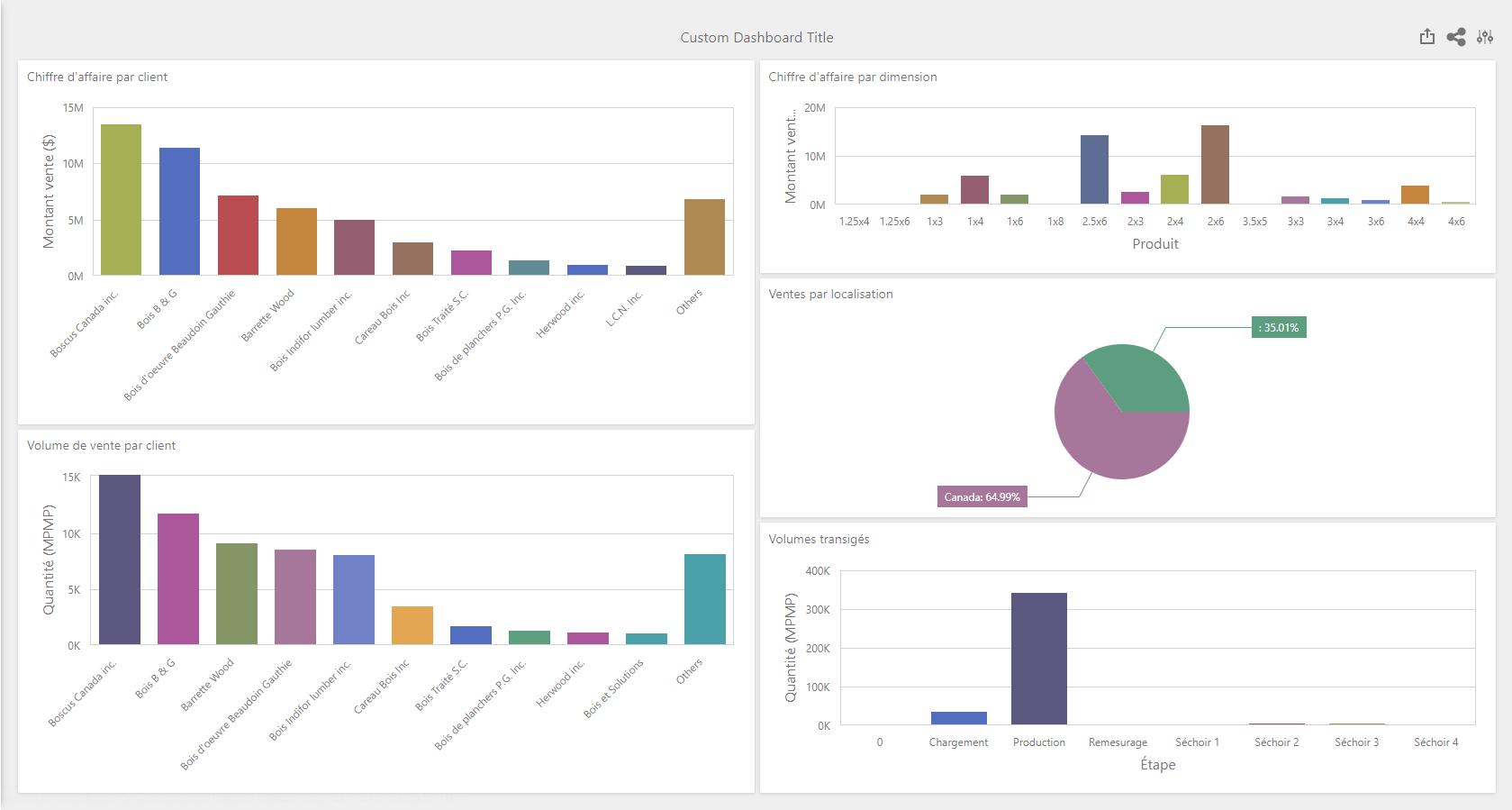Click the Canada: 64.99% data label

tap(982, 497)
